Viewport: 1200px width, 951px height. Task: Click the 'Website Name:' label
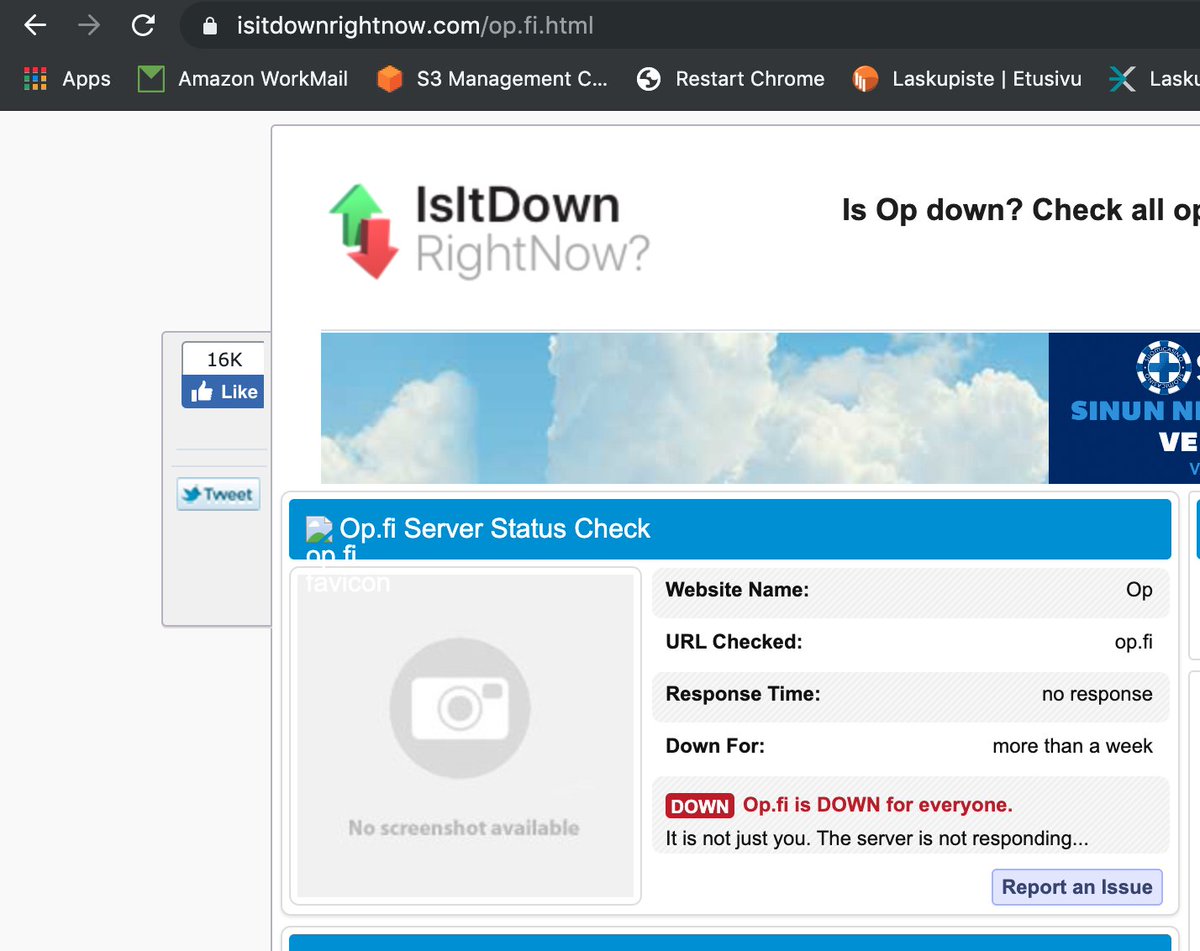tap(737, 590)
